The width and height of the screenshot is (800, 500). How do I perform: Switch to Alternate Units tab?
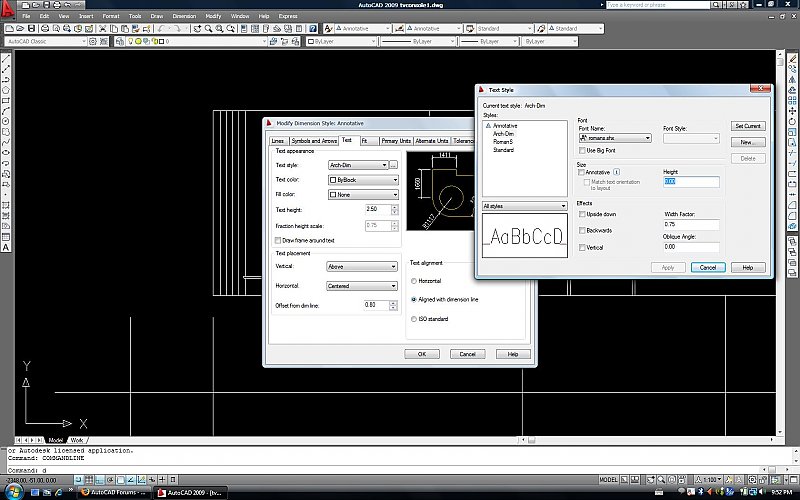tap(432, 141)
